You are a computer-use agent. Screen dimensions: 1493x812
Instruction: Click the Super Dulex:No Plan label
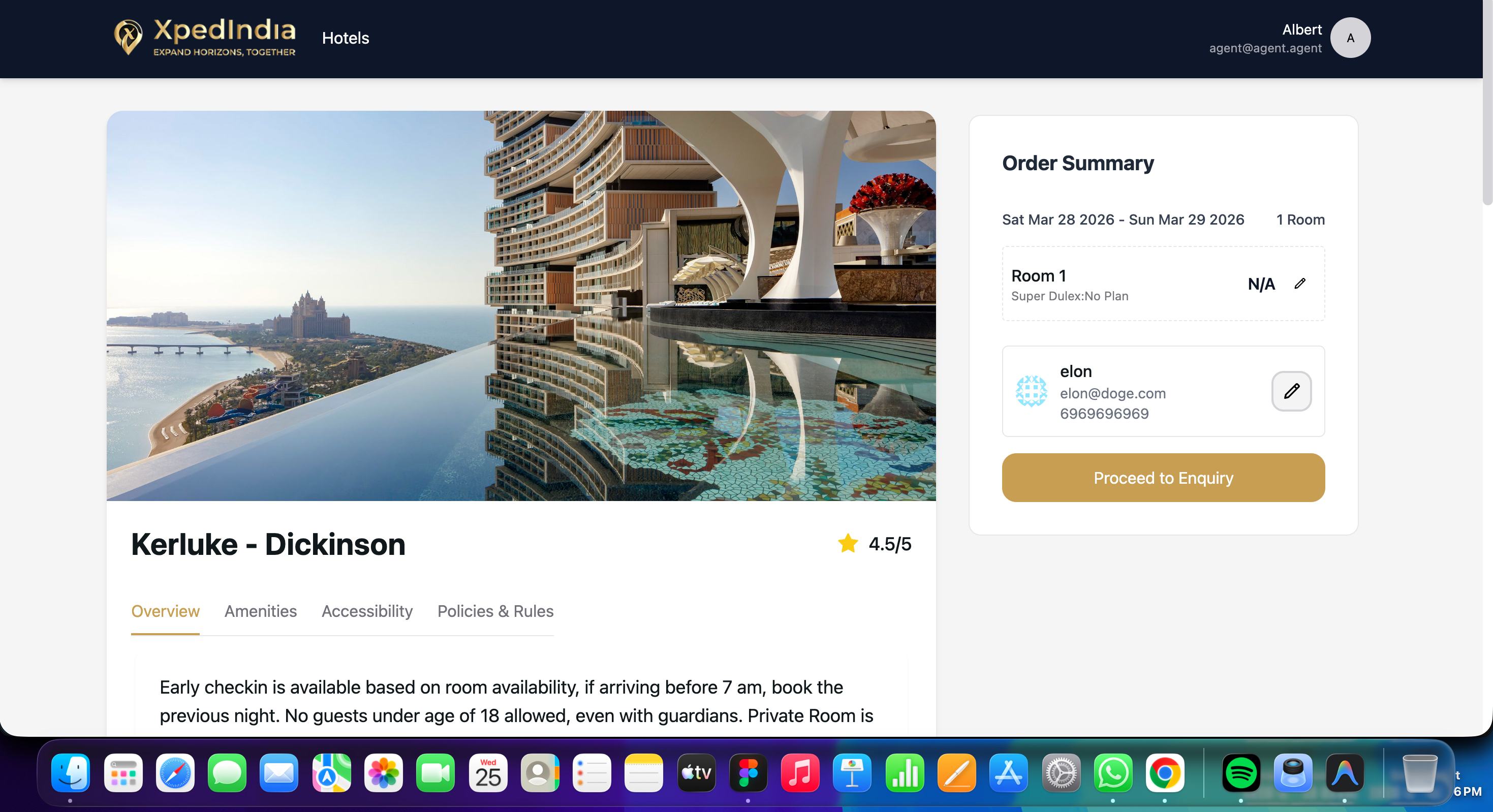pos(1069,296)
